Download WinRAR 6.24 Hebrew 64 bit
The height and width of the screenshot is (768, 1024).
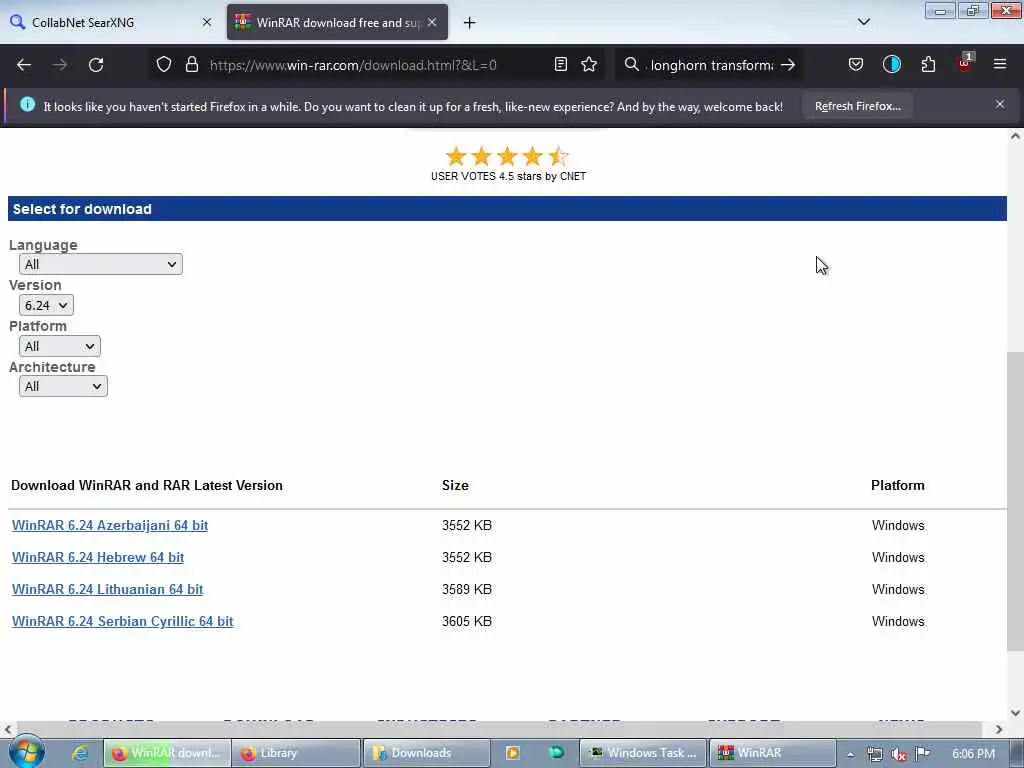pos(98,557)
